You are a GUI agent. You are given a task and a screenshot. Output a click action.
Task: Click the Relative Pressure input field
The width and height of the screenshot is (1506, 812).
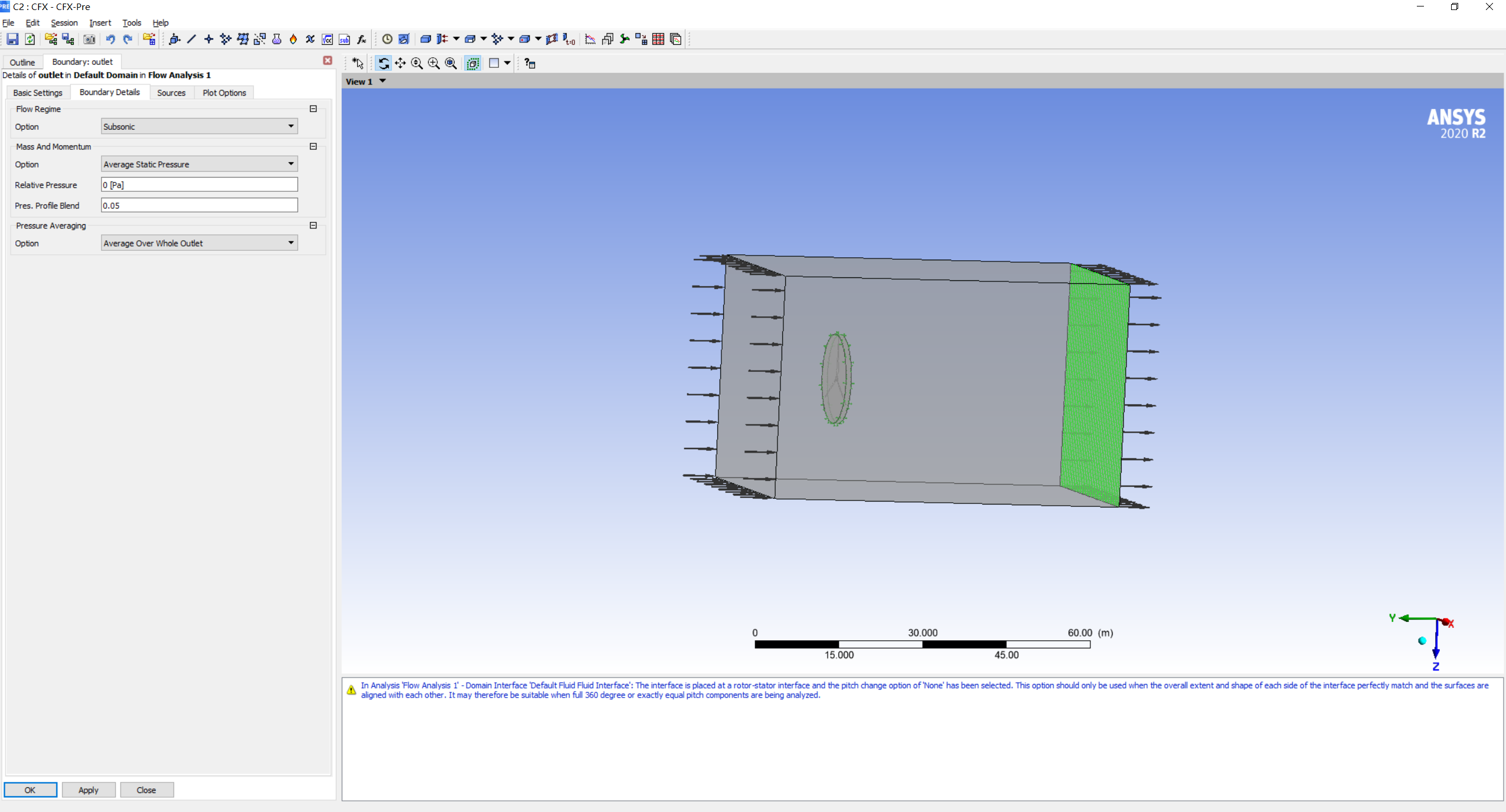click(x=199, y=185)
